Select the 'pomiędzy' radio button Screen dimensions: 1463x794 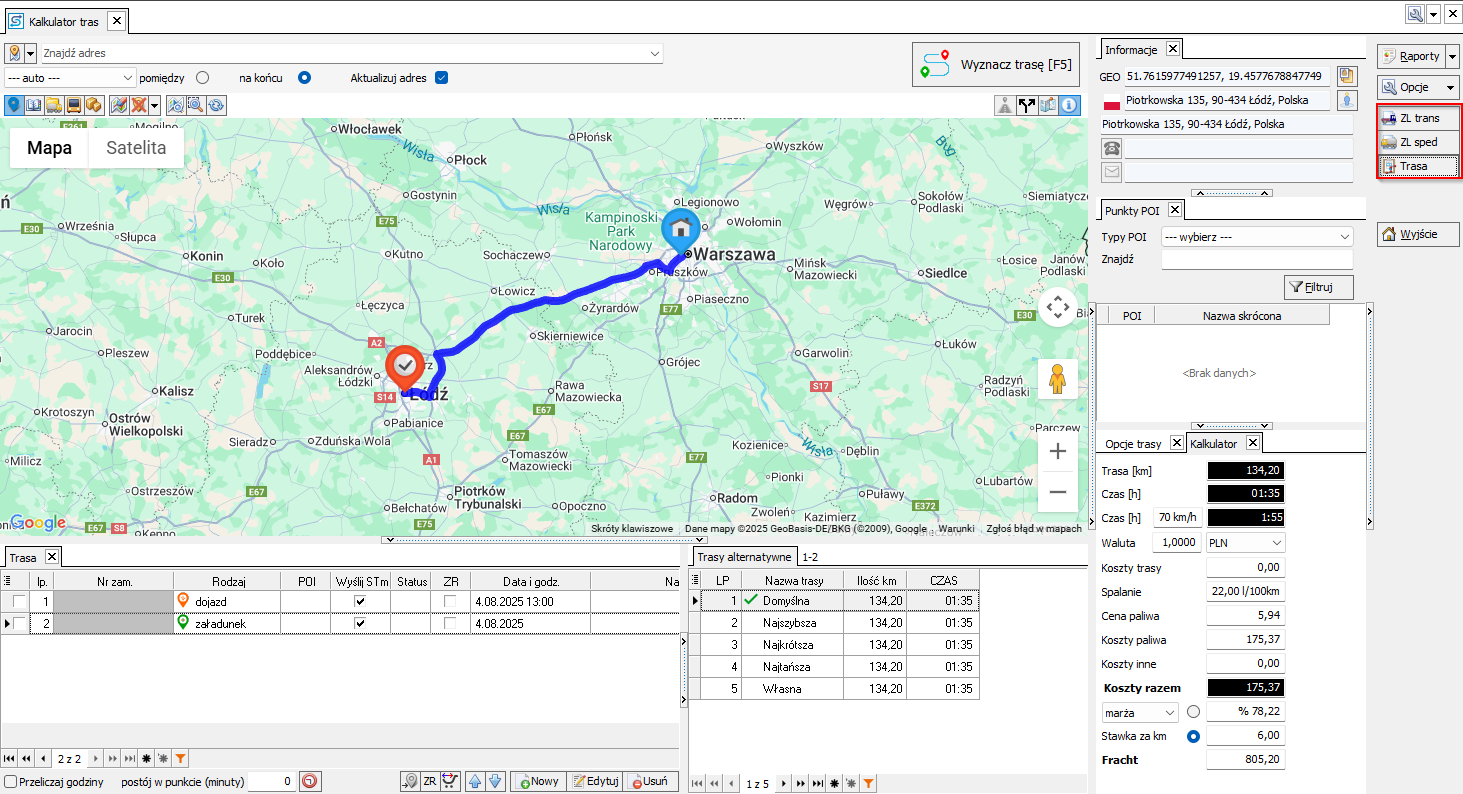pos(203,77)
